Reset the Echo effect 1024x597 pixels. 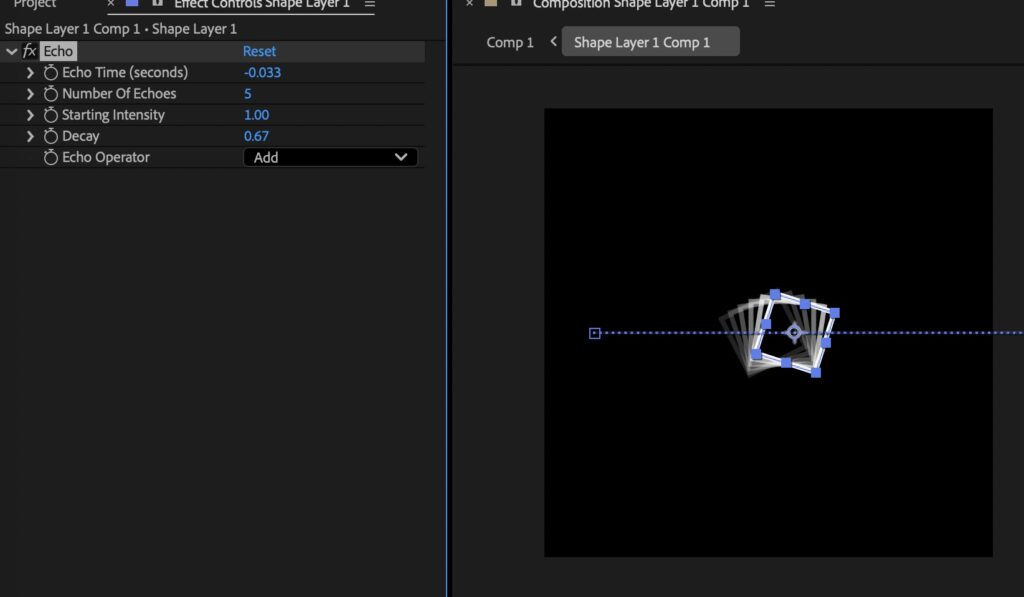point(259,51)
